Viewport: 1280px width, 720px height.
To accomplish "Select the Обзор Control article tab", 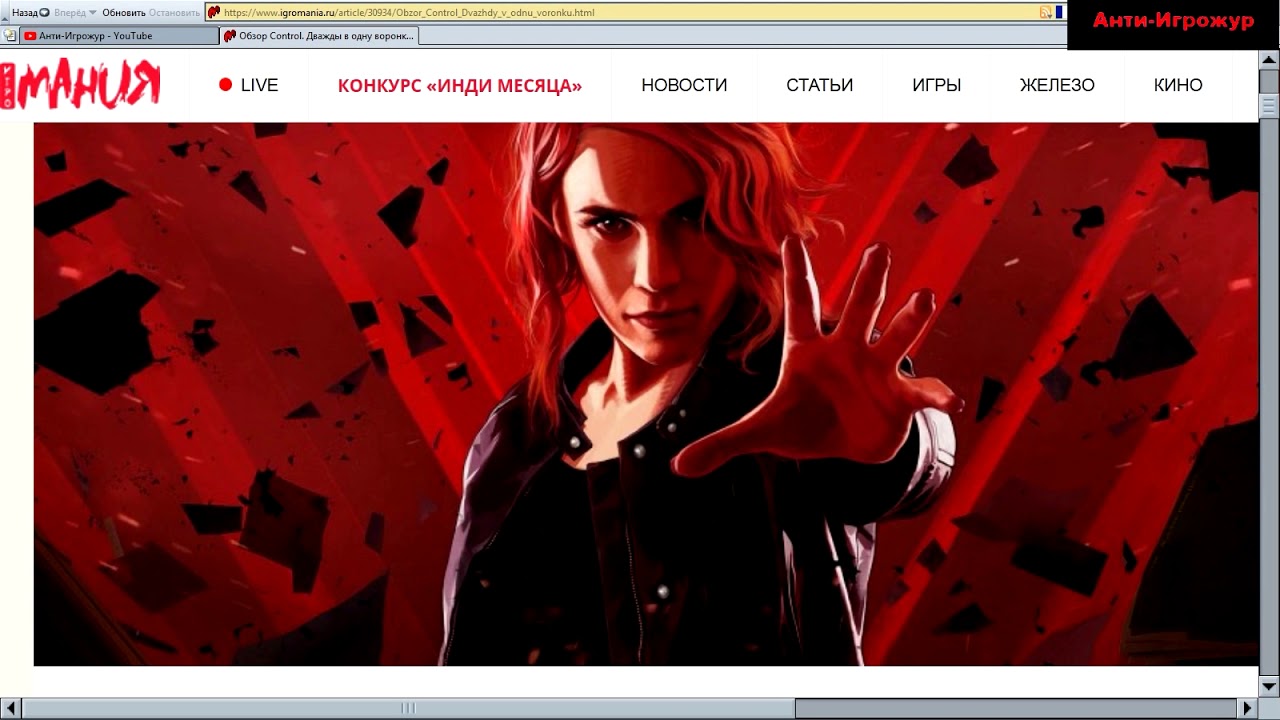I will pyautogui.click(x=318, y=35).
